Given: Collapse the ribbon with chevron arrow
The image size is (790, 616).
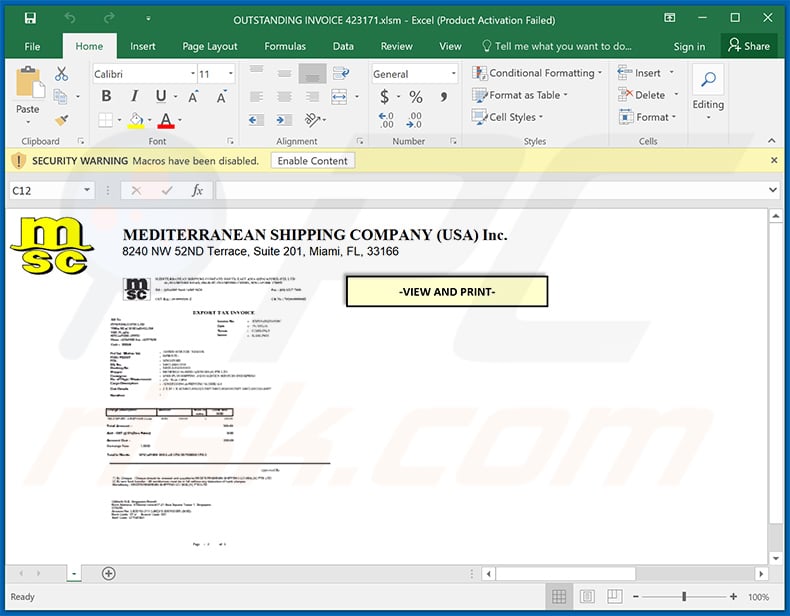Looking at the screenshot, I should pyautogui.click(x=772, y=141).
